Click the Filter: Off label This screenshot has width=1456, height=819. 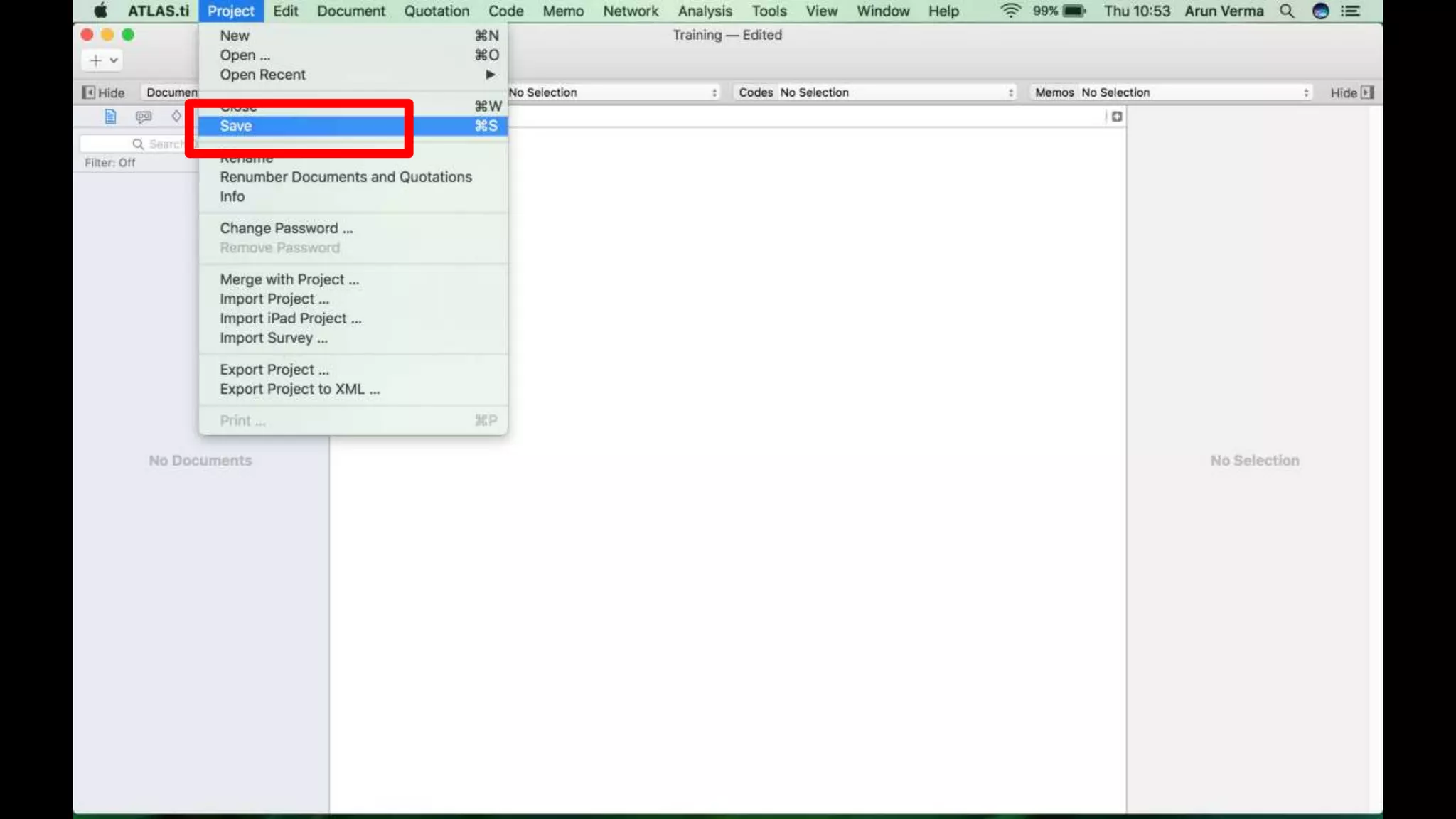click(x=110, y=163)
